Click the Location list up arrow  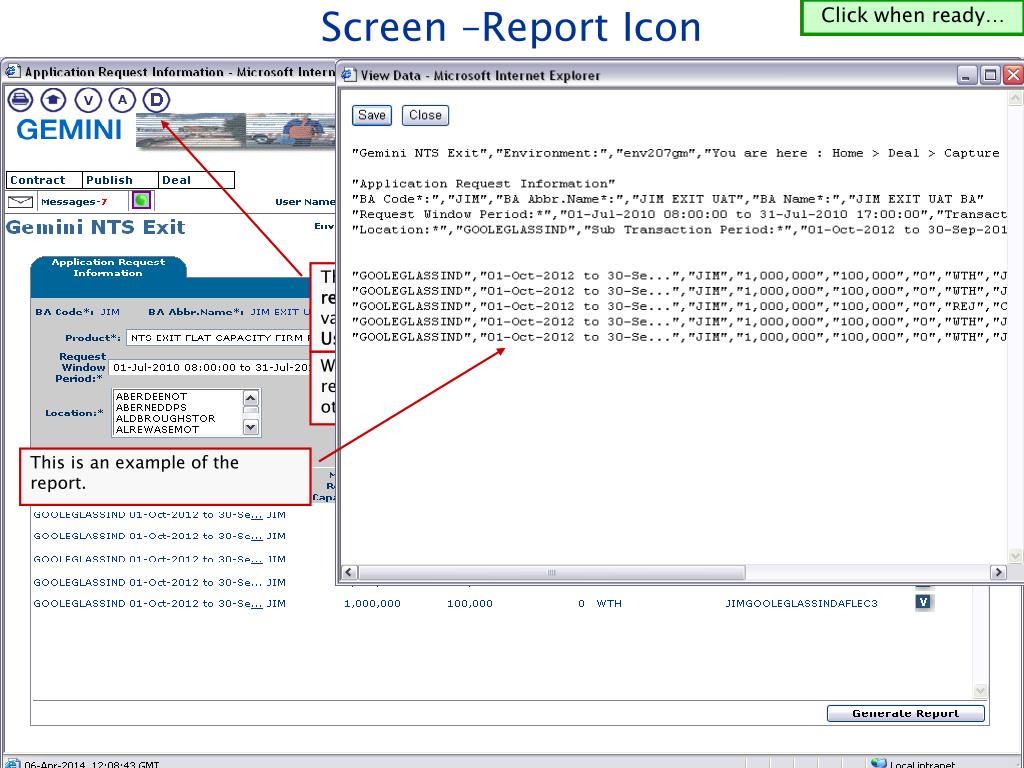251,398
